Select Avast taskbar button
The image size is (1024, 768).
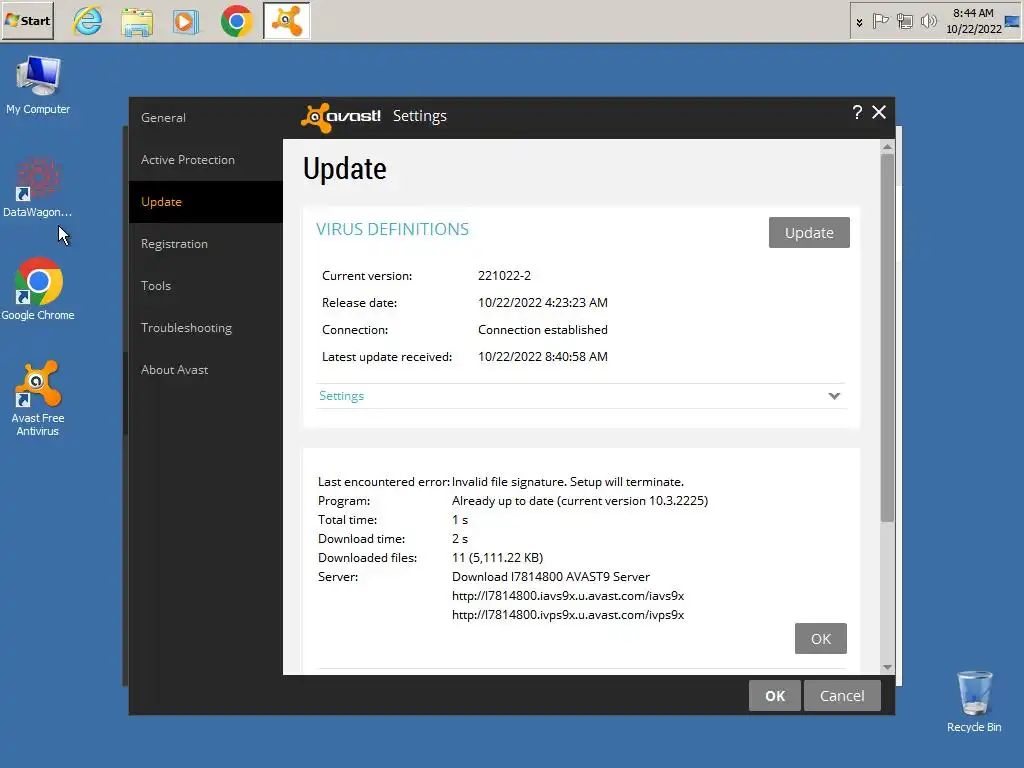click(x=287, y=21)
